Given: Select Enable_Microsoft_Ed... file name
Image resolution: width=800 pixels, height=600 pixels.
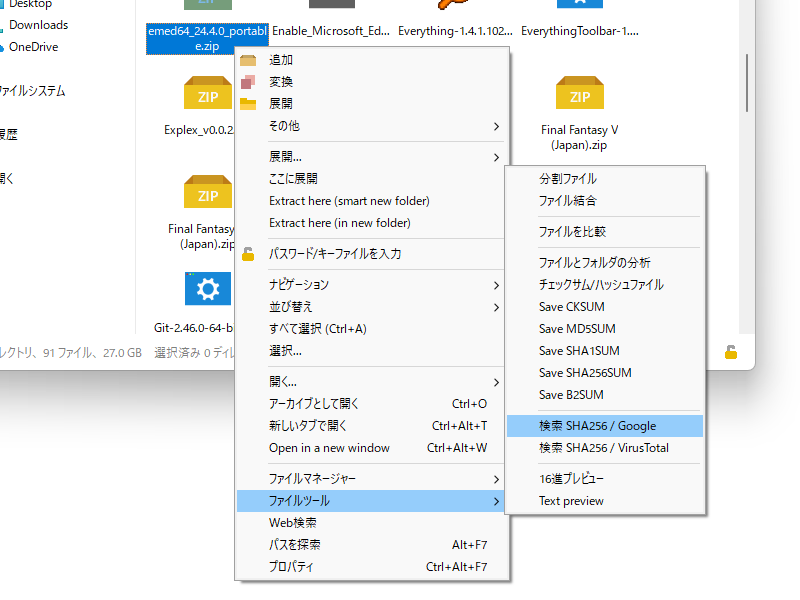Looking at the screenshot, I should tap(331, 31).
